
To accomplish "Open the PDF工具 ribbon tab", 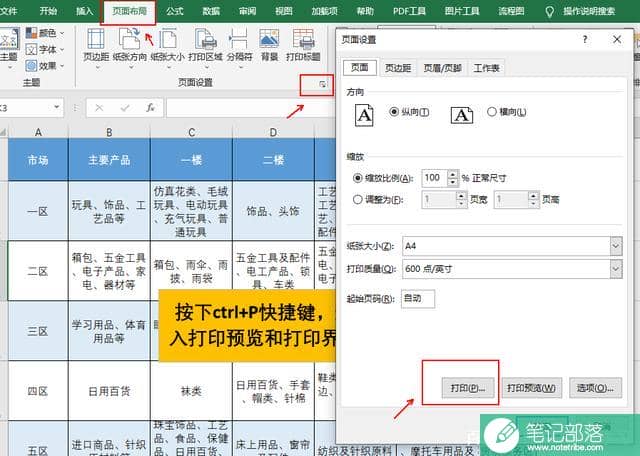I will click(x=409, y=11).
